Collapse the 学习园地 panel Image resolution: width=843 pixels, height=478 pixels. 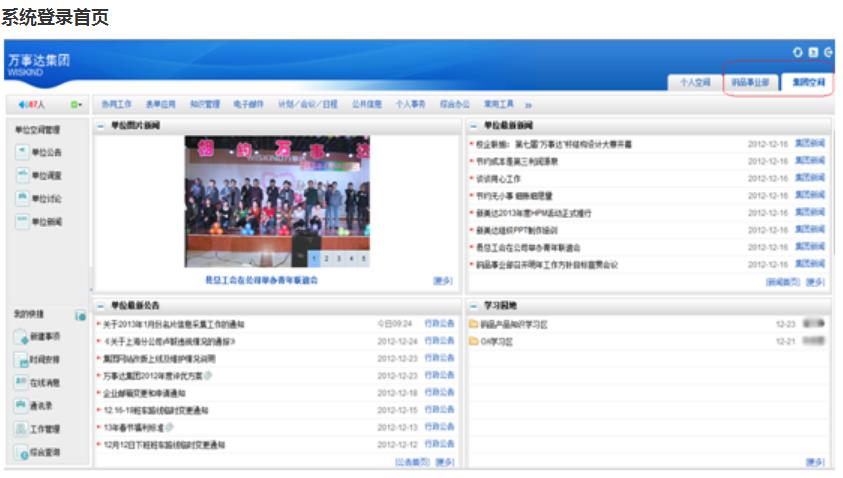click(x=473, y=304)
